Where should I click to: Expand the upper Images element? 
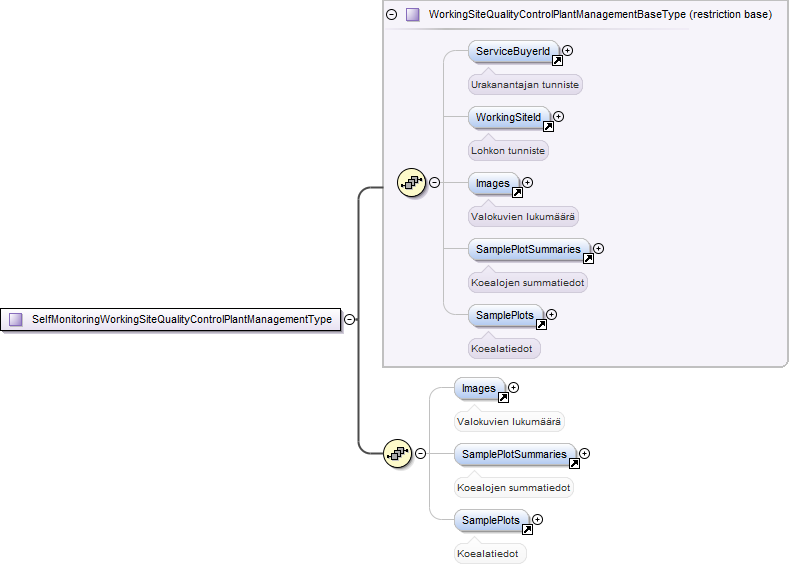pyautogui.click(x=528, y=182)
